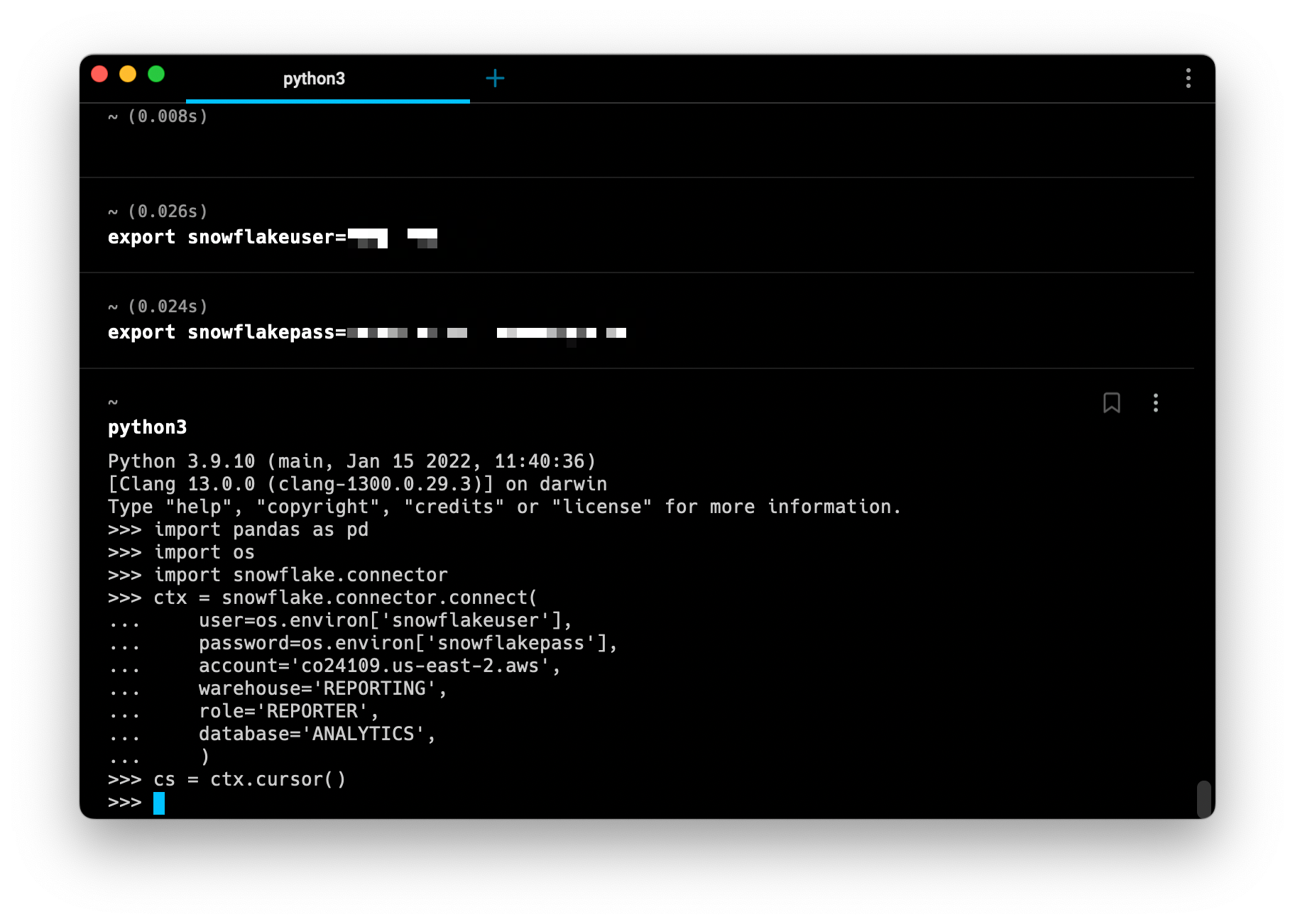Image resolution: width=1295 pixels, height=924 pixels.
Task: Click the (0.008s) timing block header
Action: 158,116
